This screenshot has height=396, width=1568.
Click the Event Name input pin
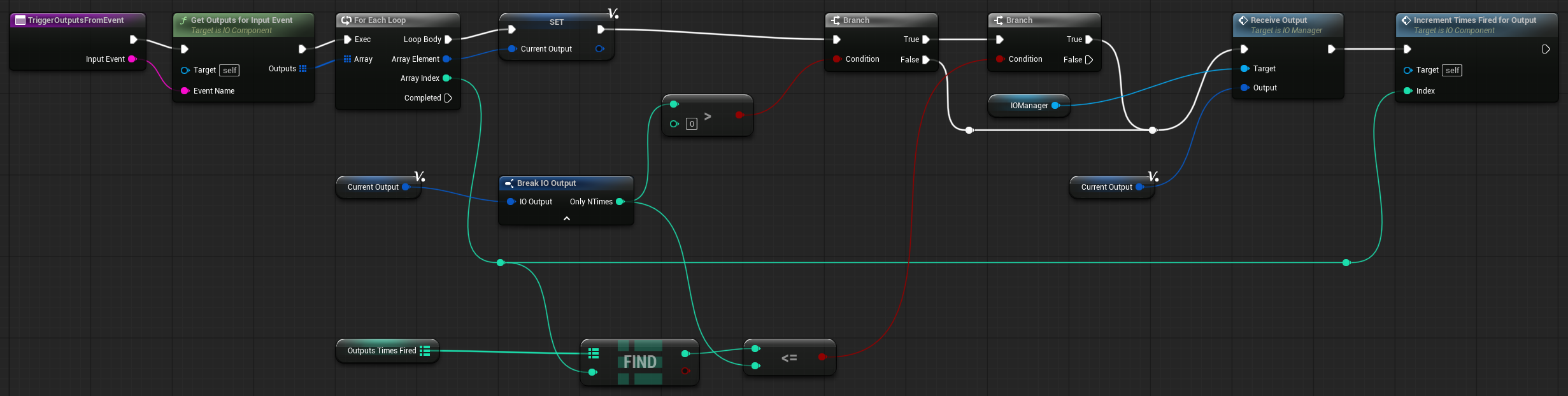tap(185, 91)
